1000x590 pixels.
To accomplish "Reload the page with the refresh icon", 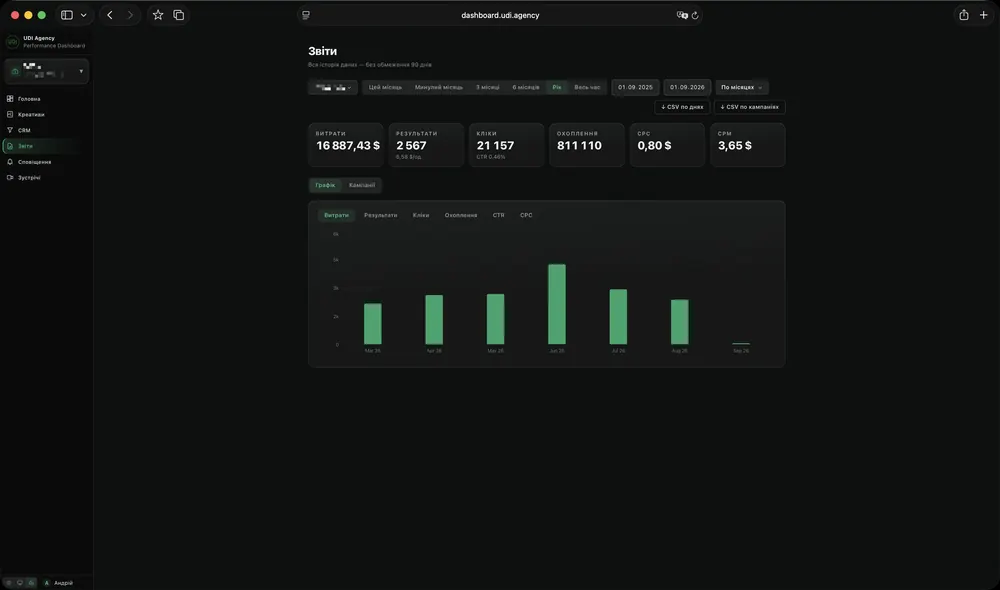I will click(x=695, y=15).
